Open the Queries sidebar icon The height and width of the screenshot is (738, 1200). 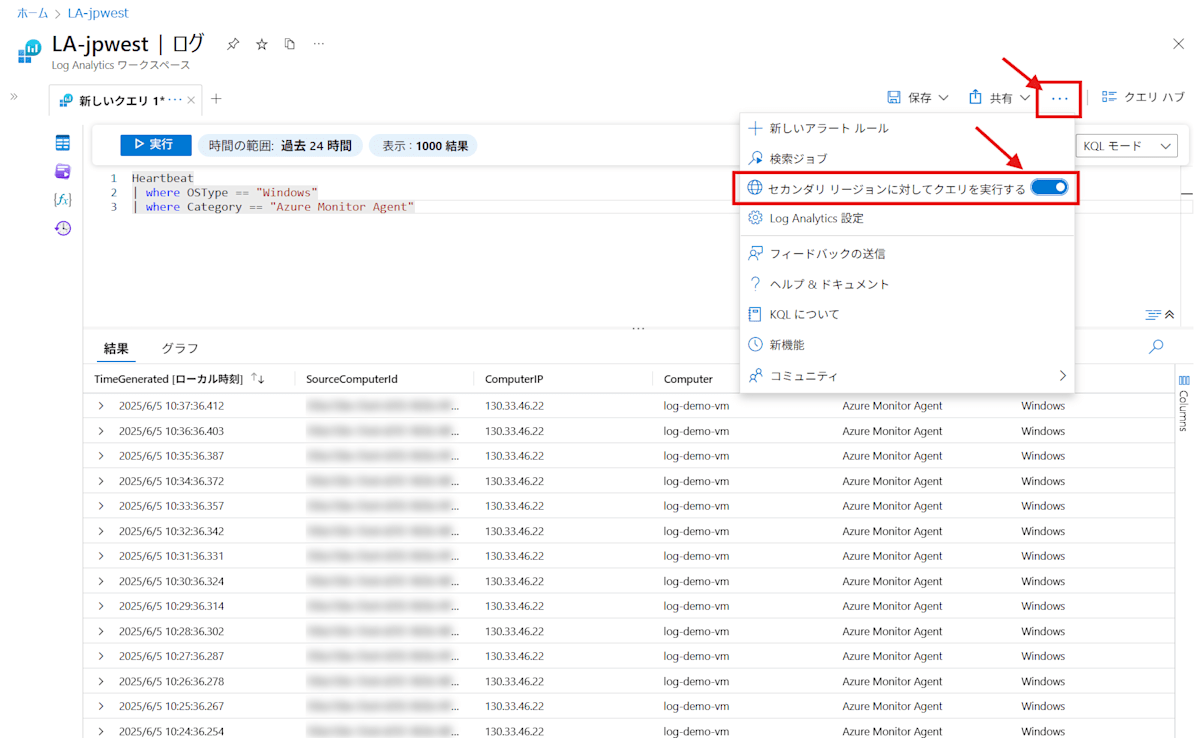62,172
